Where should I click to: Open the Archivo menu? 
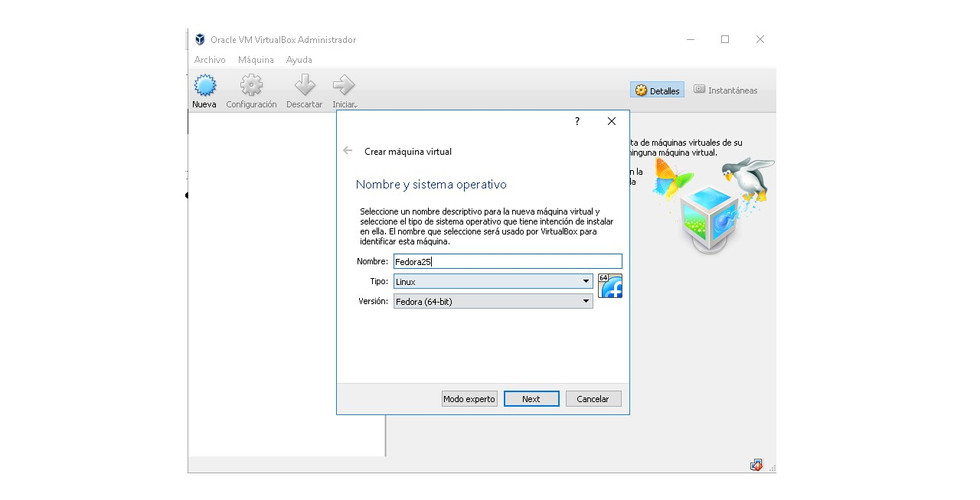(x=209, y=59)
